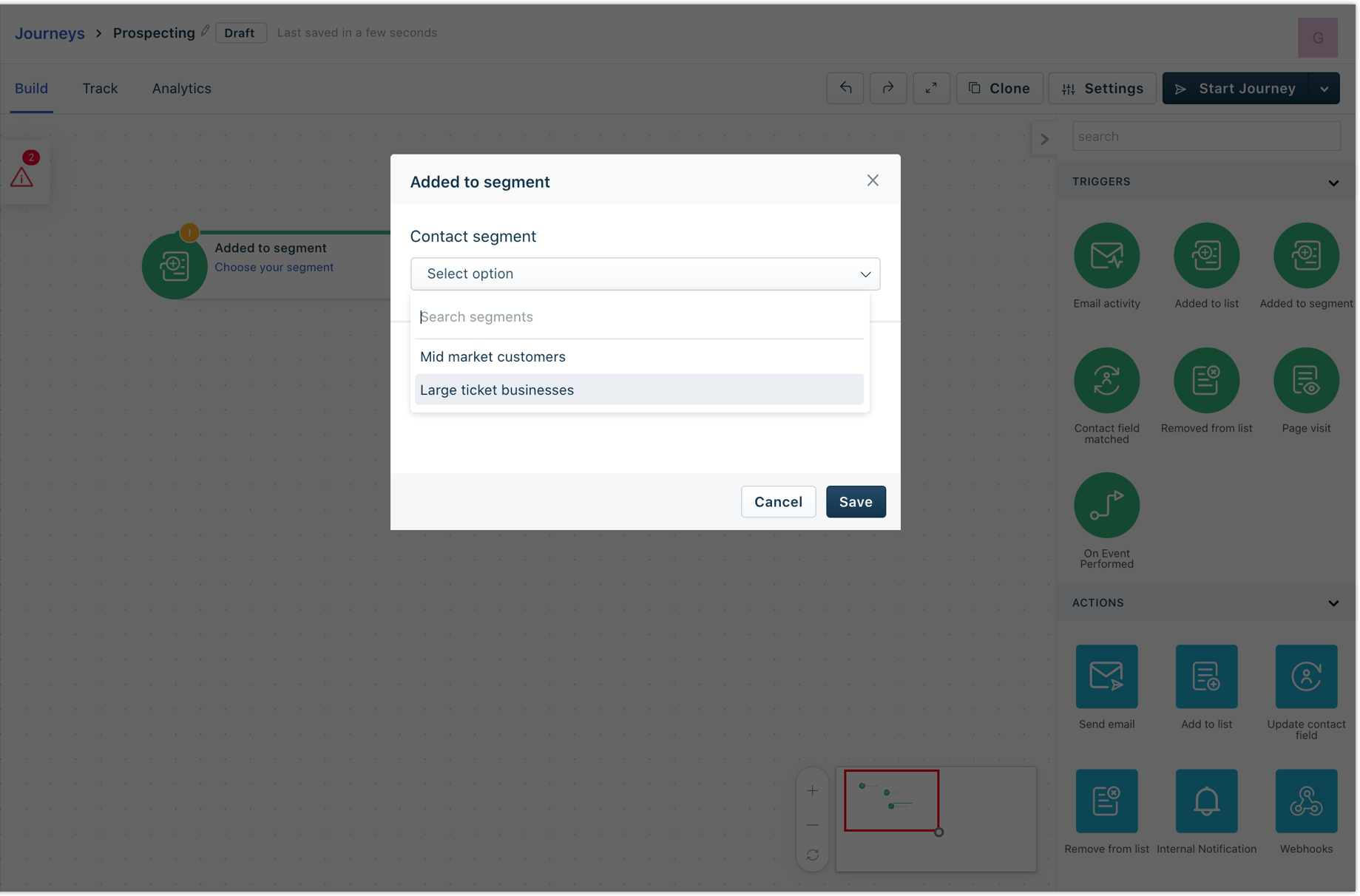The image size is (1360, 896).
Task: Open Start Journey dropdown arrow
Action: 1324,89
